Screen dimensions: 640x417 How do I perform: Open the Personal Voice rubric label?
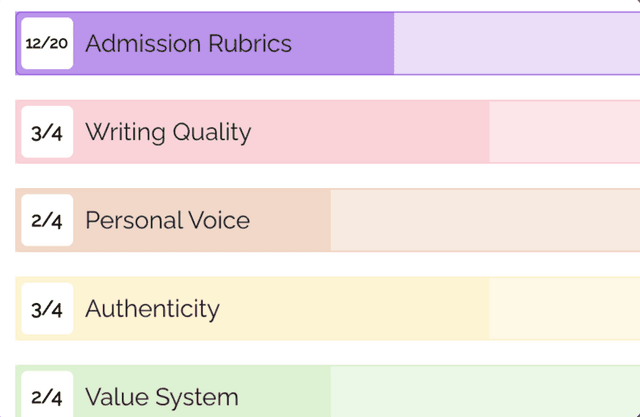(x=167, y=220)
